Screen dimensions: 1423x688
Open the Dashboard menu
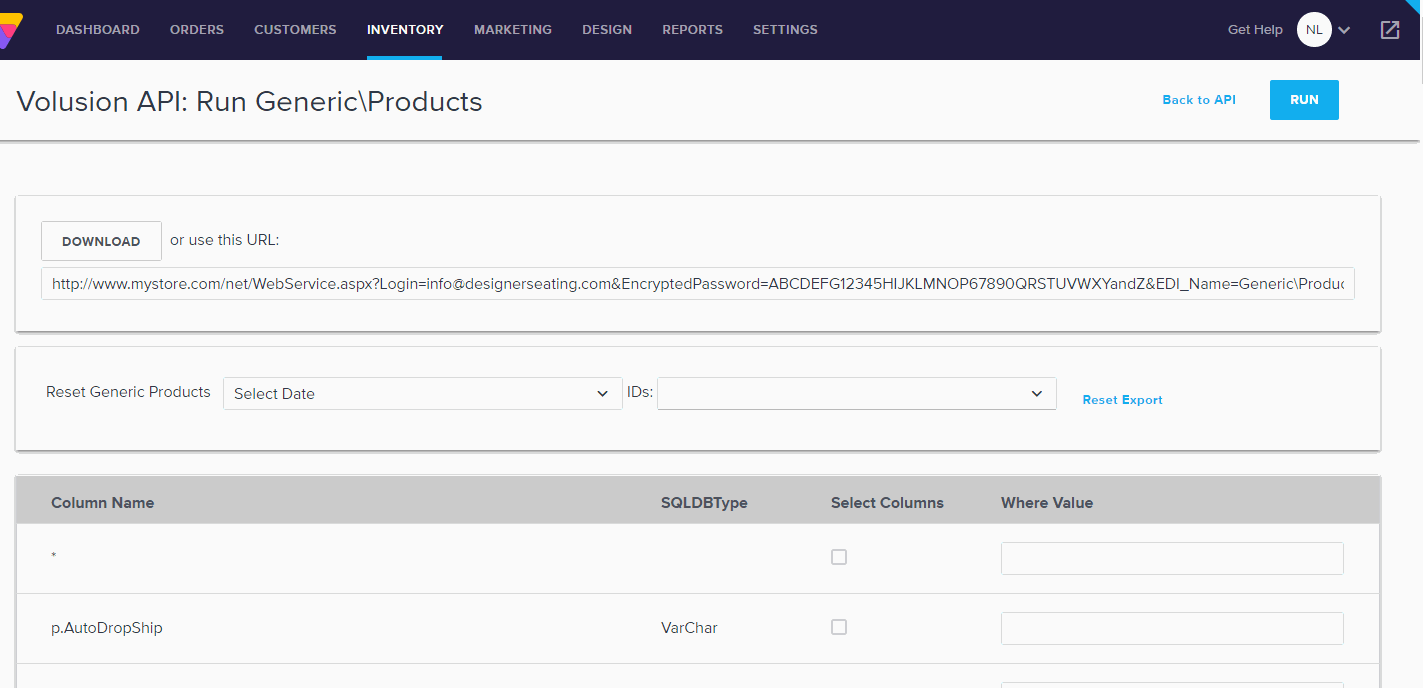(x=98, y=30)
